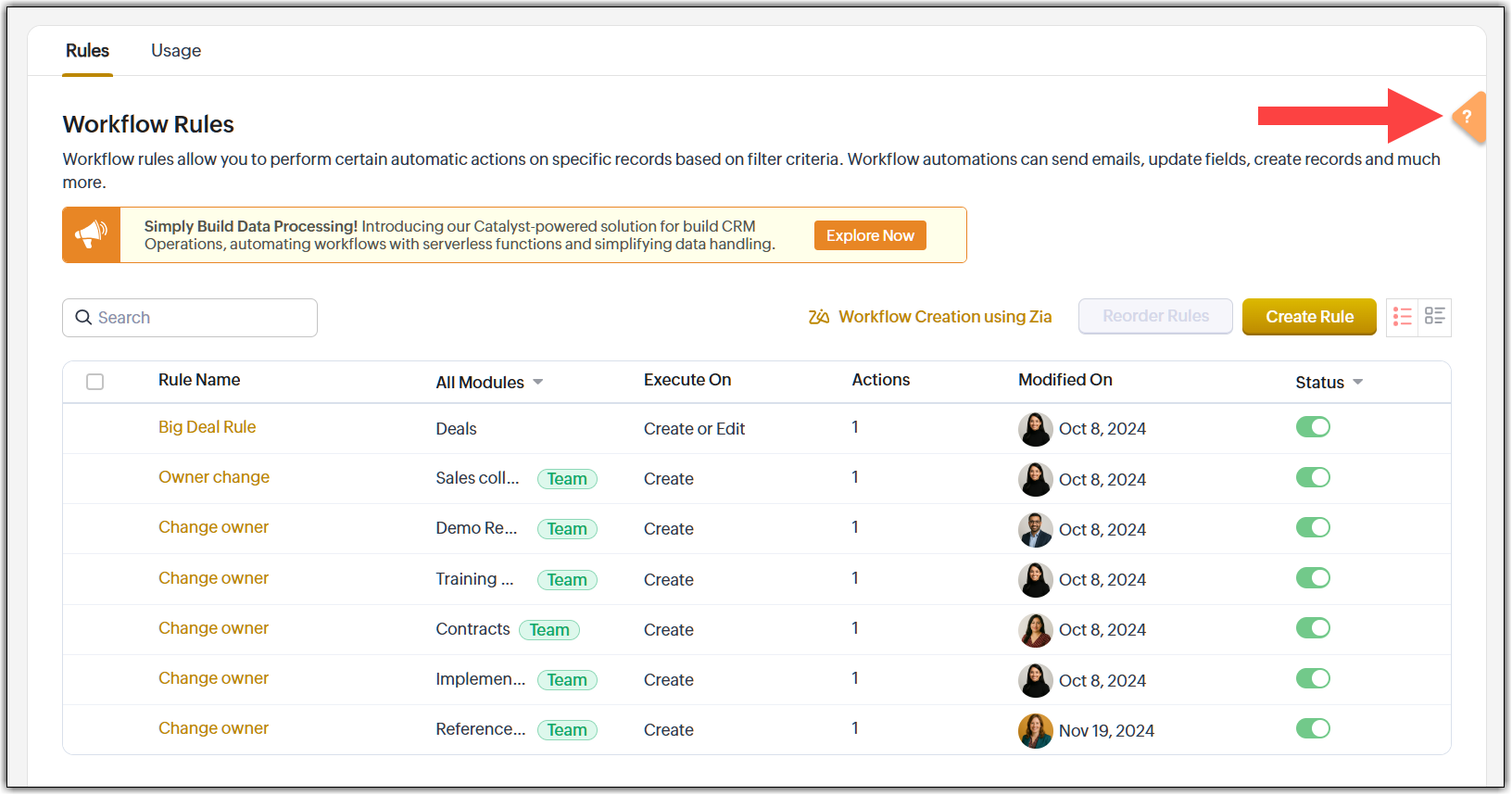Image resolution: width=1512 pixels, height=795 pixels.
Task: Switch to the detailed list view icon
Action: tap(1435, 317)
